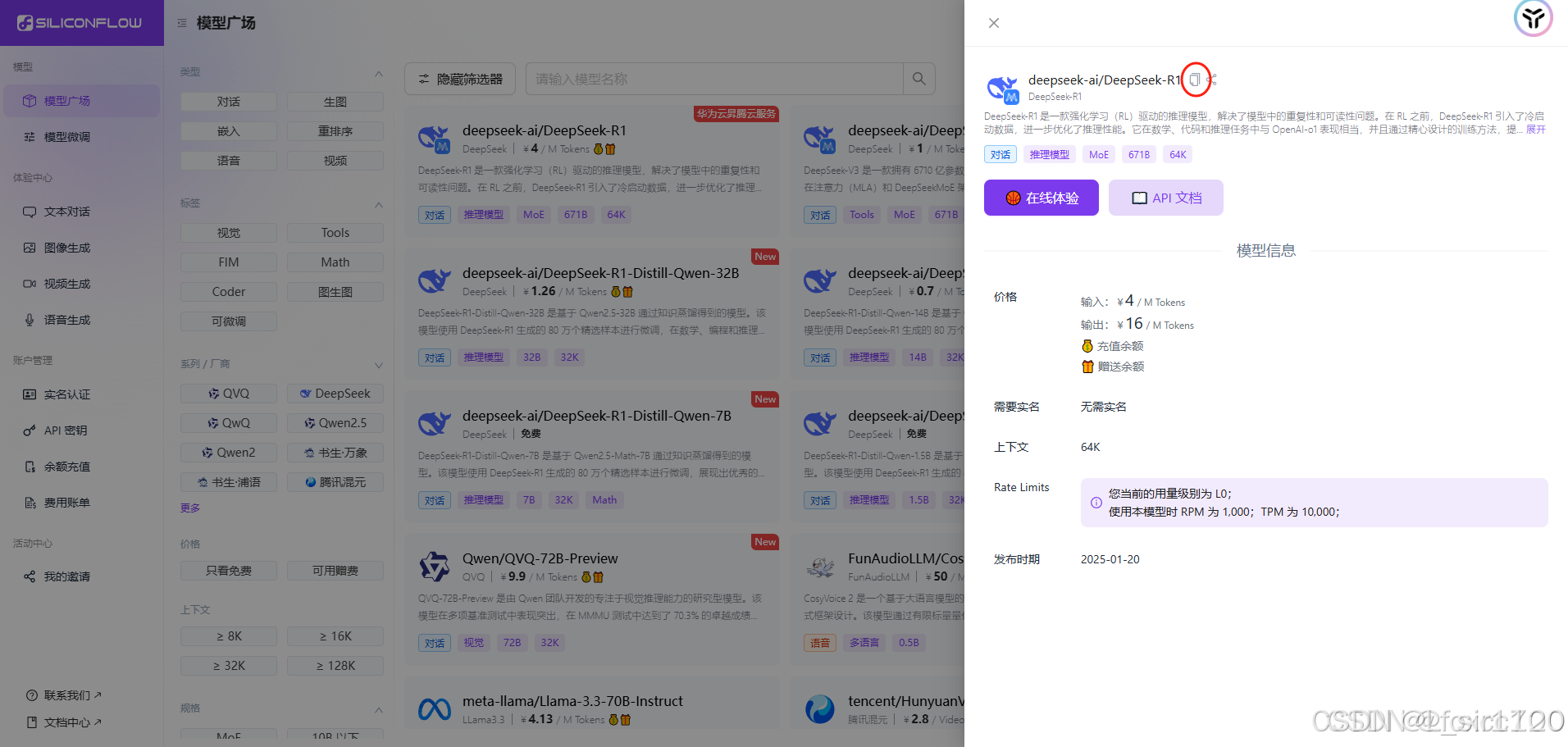1568x747 pixels.
Task: Close the model detail drawer
Action: [994, 23]
